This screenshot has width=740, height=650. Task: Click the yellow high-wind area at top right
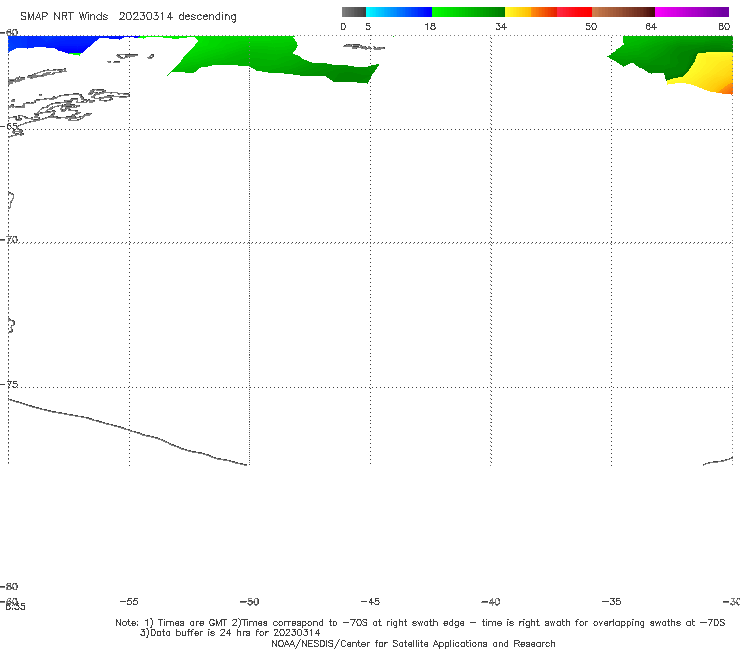pos(710,71)
